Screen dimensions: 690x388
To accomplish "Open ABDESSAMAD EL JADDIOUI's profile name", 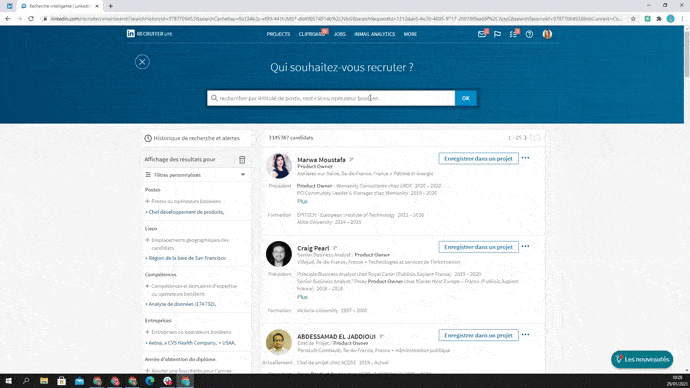I will pos(336,337).
